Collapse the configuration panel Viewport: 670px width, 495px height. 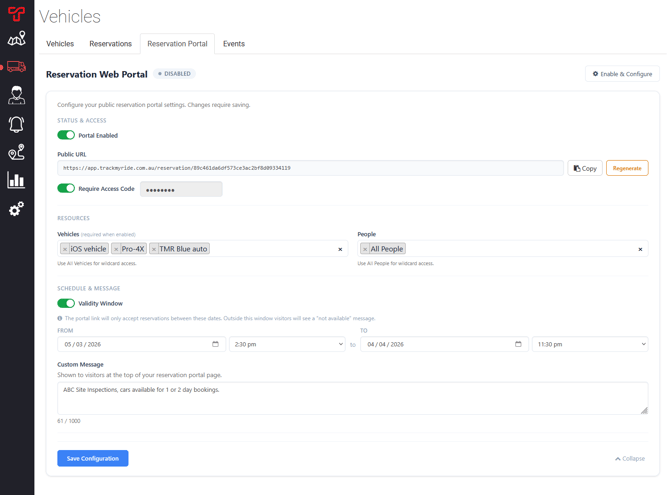[630, 458]
